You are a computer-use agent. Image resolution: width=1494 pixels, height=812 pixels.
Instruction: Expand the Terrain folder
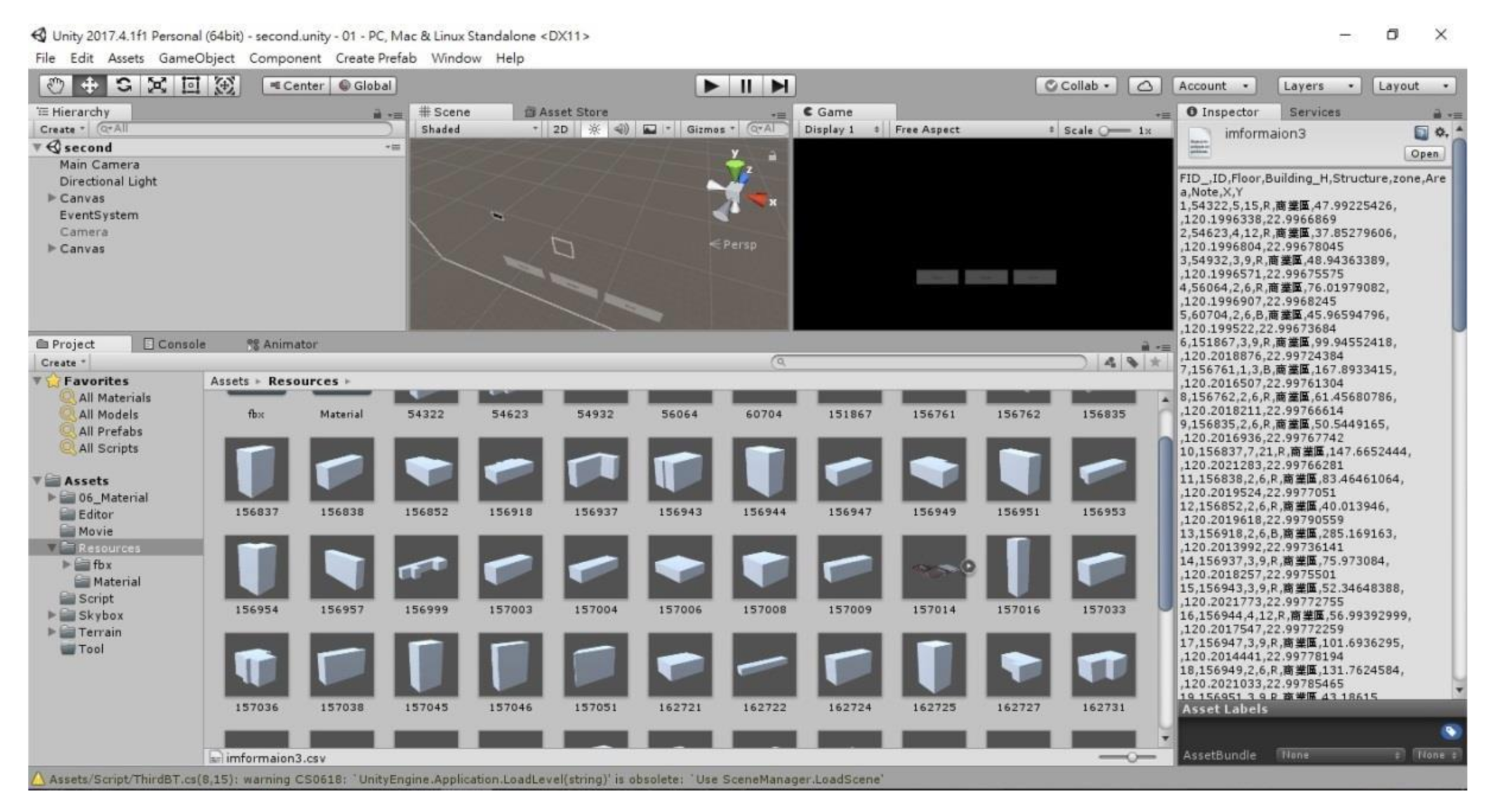(x=52, y=632)
